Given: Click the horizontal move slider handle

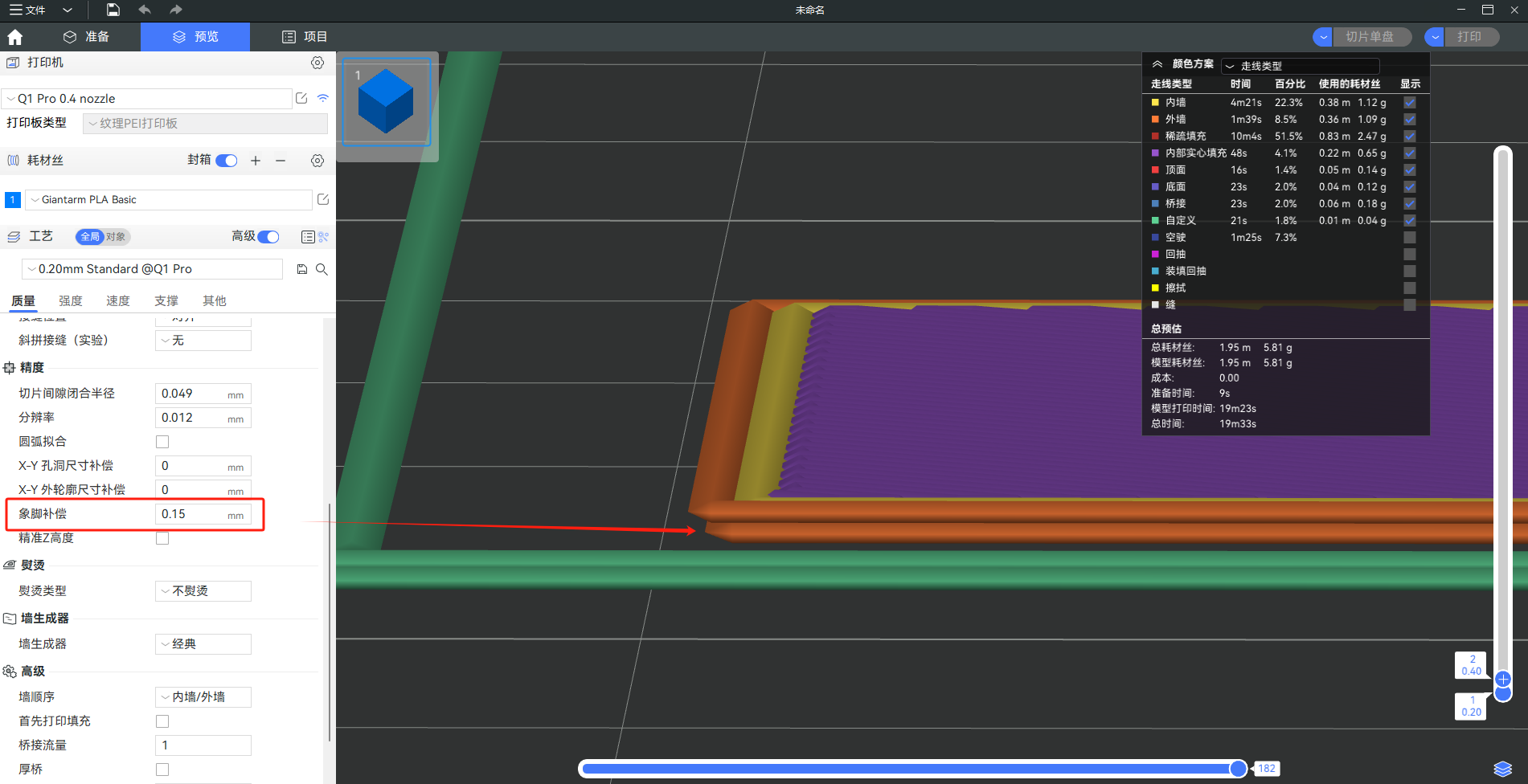Looking at the screenshot, I should pyautogui.click(x=1238, y=769).
